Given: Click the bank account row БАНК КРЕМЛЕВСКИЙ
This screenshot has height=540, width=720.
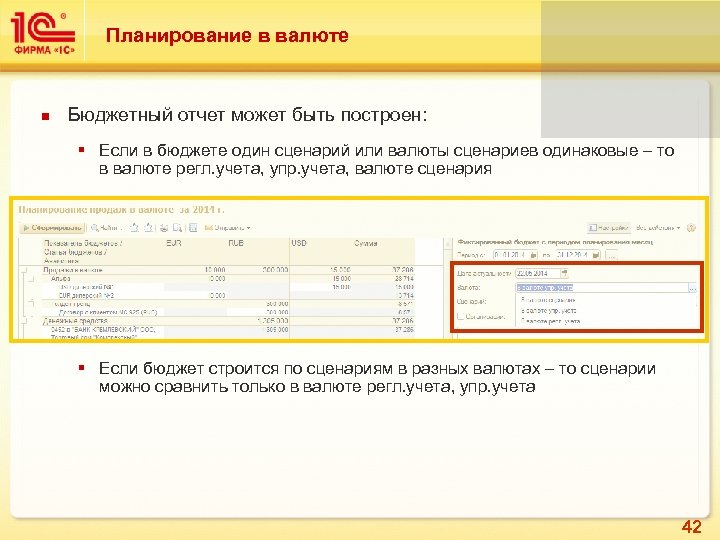Looking at the screenshot, I should (103, 330).
